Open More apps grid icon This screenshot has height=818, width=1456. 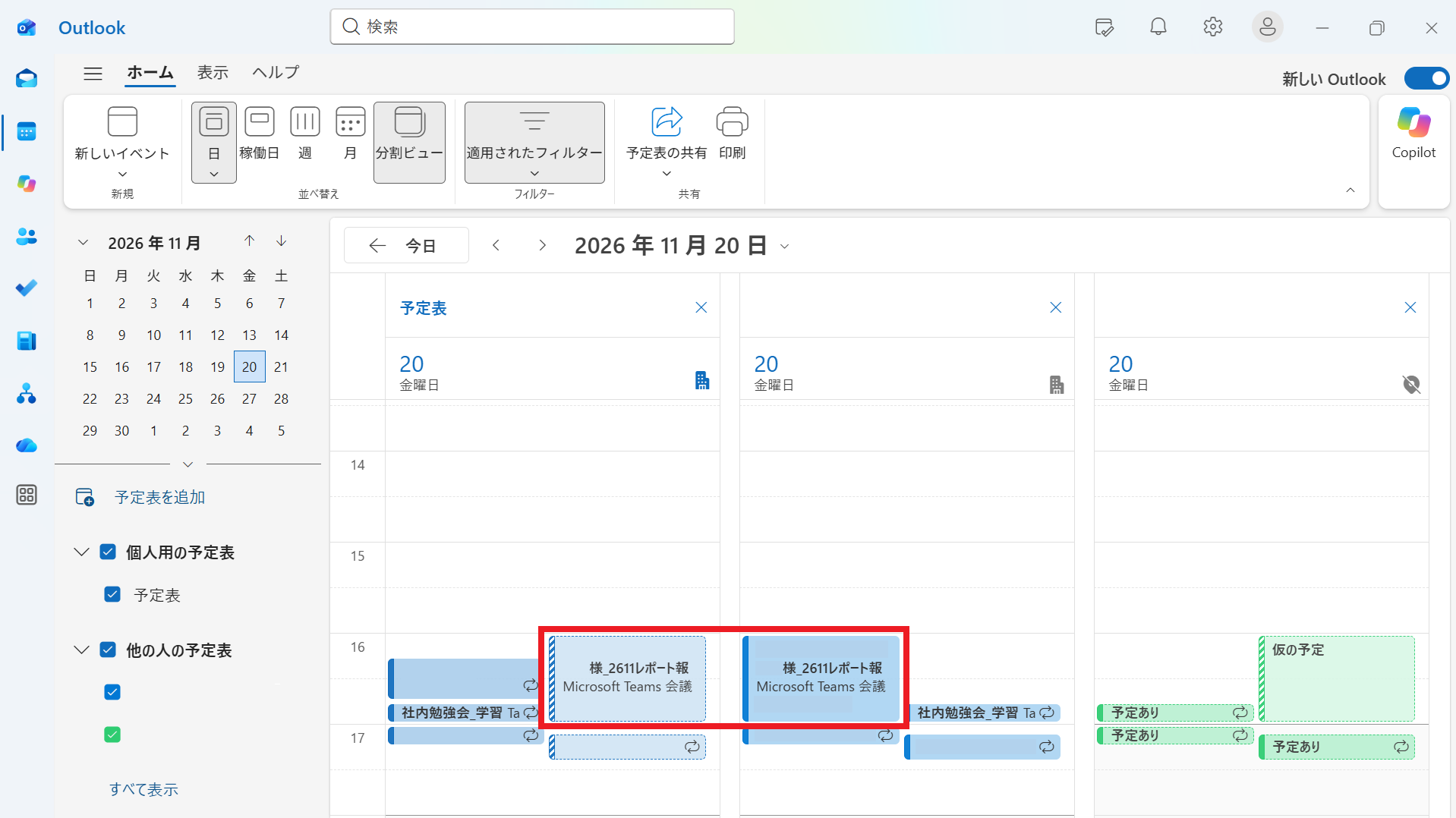[x=27, y=495]
